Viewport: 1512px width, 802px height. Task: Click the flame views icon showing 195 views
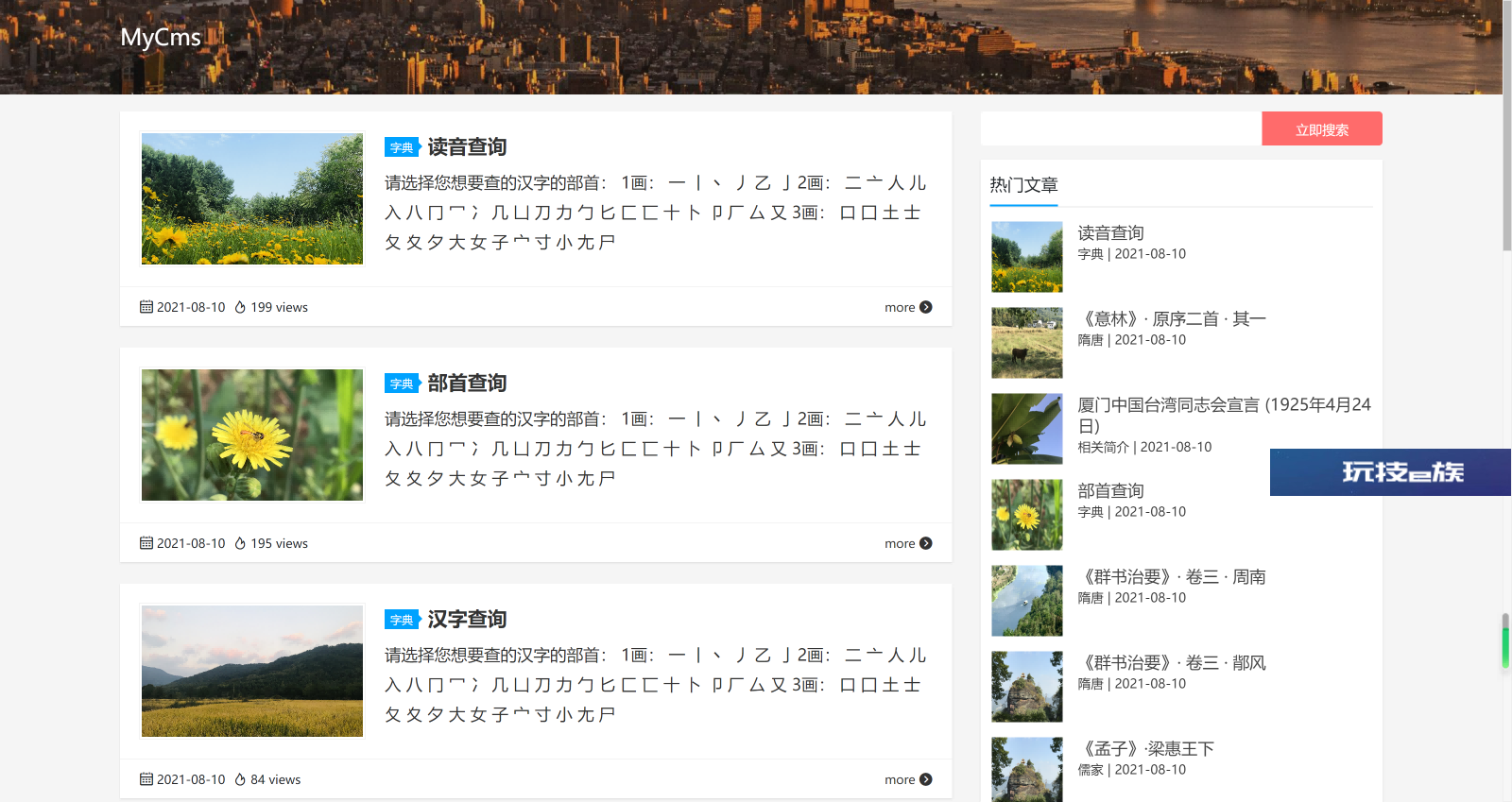(240, 543)
